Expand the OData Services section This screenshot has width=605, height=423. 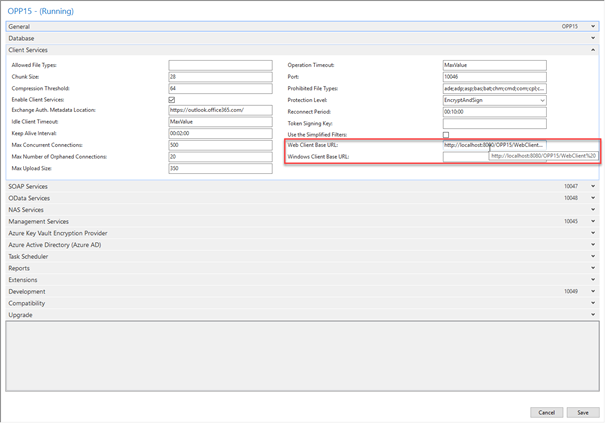click(x=593, y=198)
